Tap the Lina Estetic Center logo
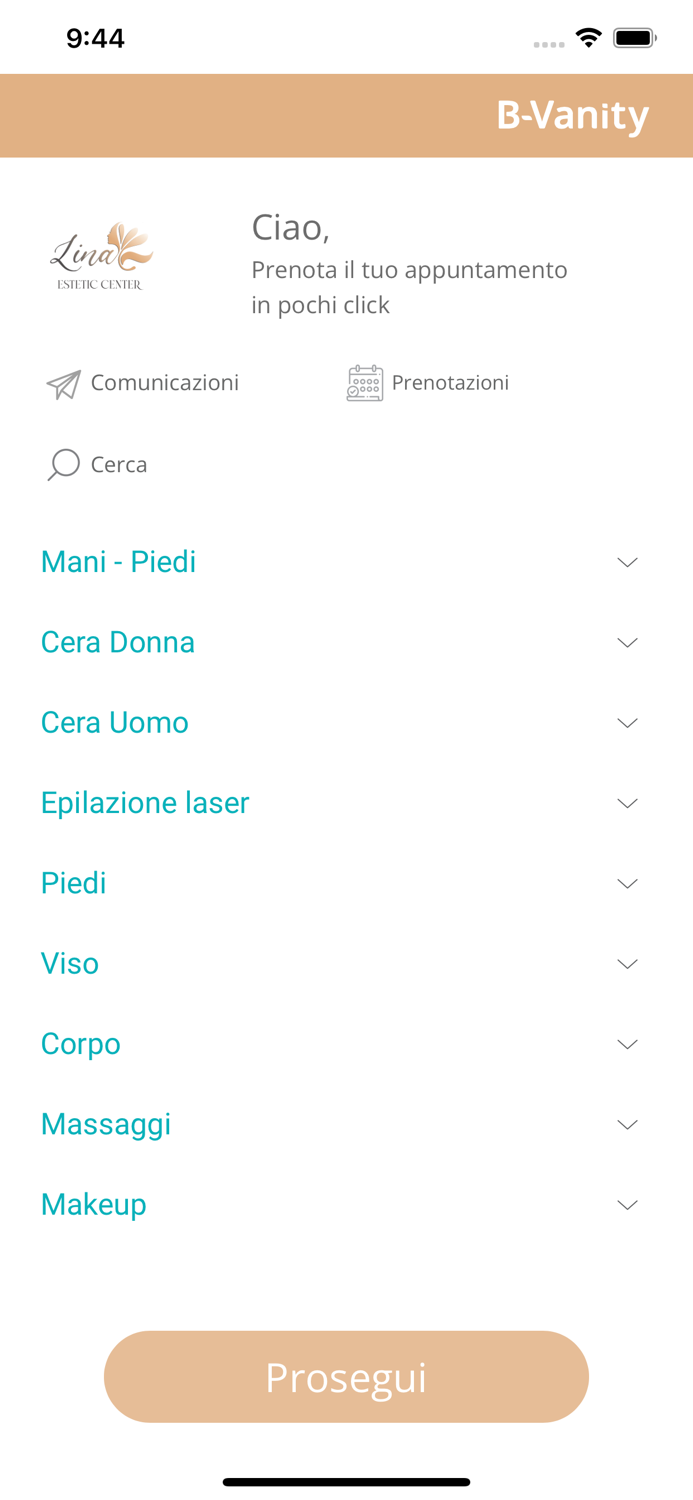The height and width of the screenshot is (1500, 693). click(x=101, y=257)
